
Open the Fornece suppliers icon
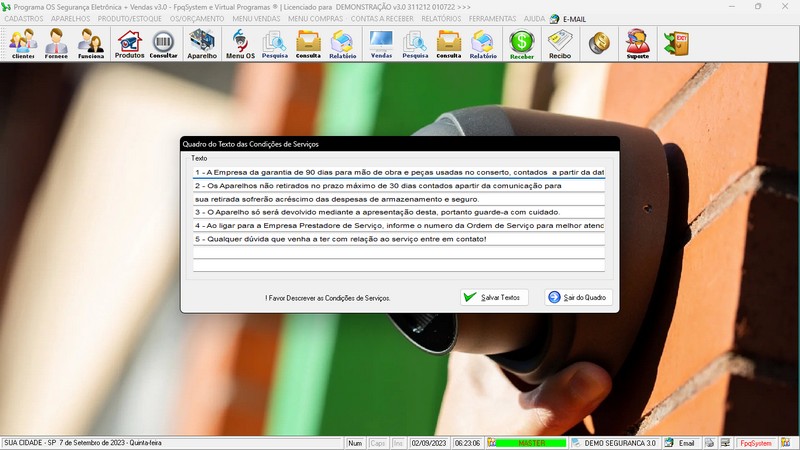(x=56, y=44)
